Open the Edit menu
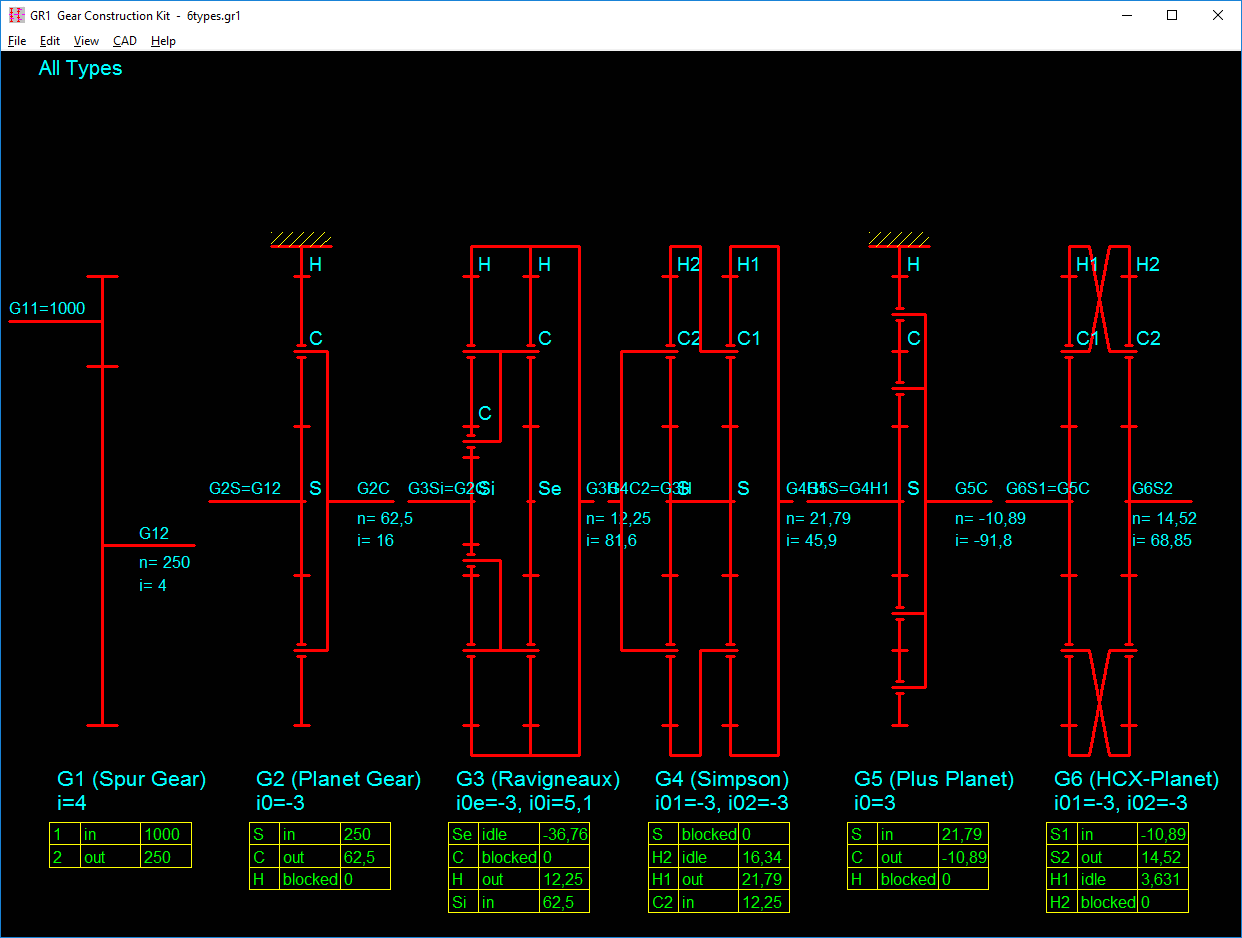Screen dimensions: 1242x938 (50, 41)
